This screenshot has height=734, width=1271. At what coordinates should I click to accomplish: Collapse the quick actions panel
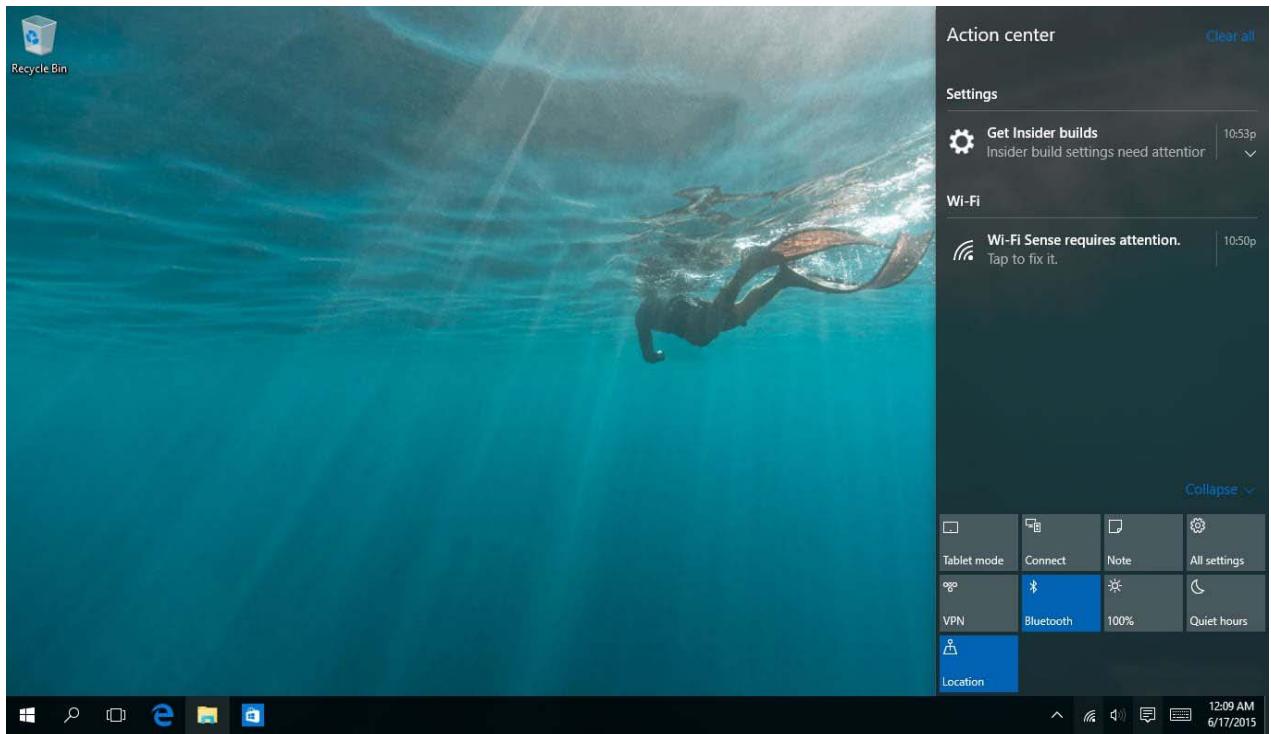click(1218, 490)
